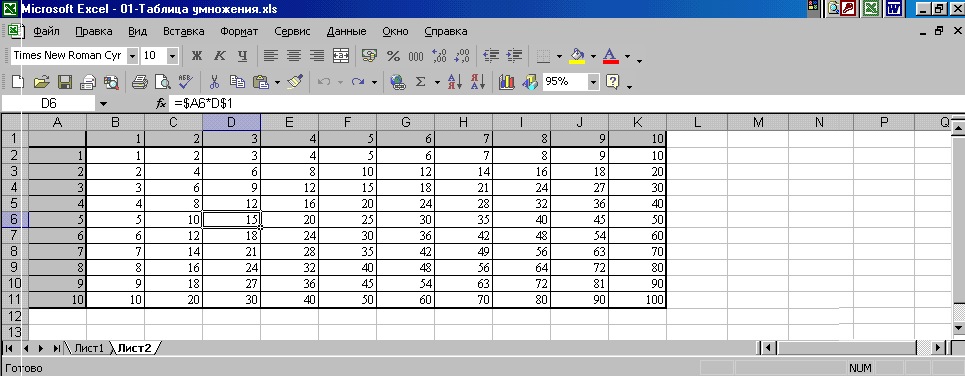Decrease decimal places
965x376 pixels.
[462, 55]
